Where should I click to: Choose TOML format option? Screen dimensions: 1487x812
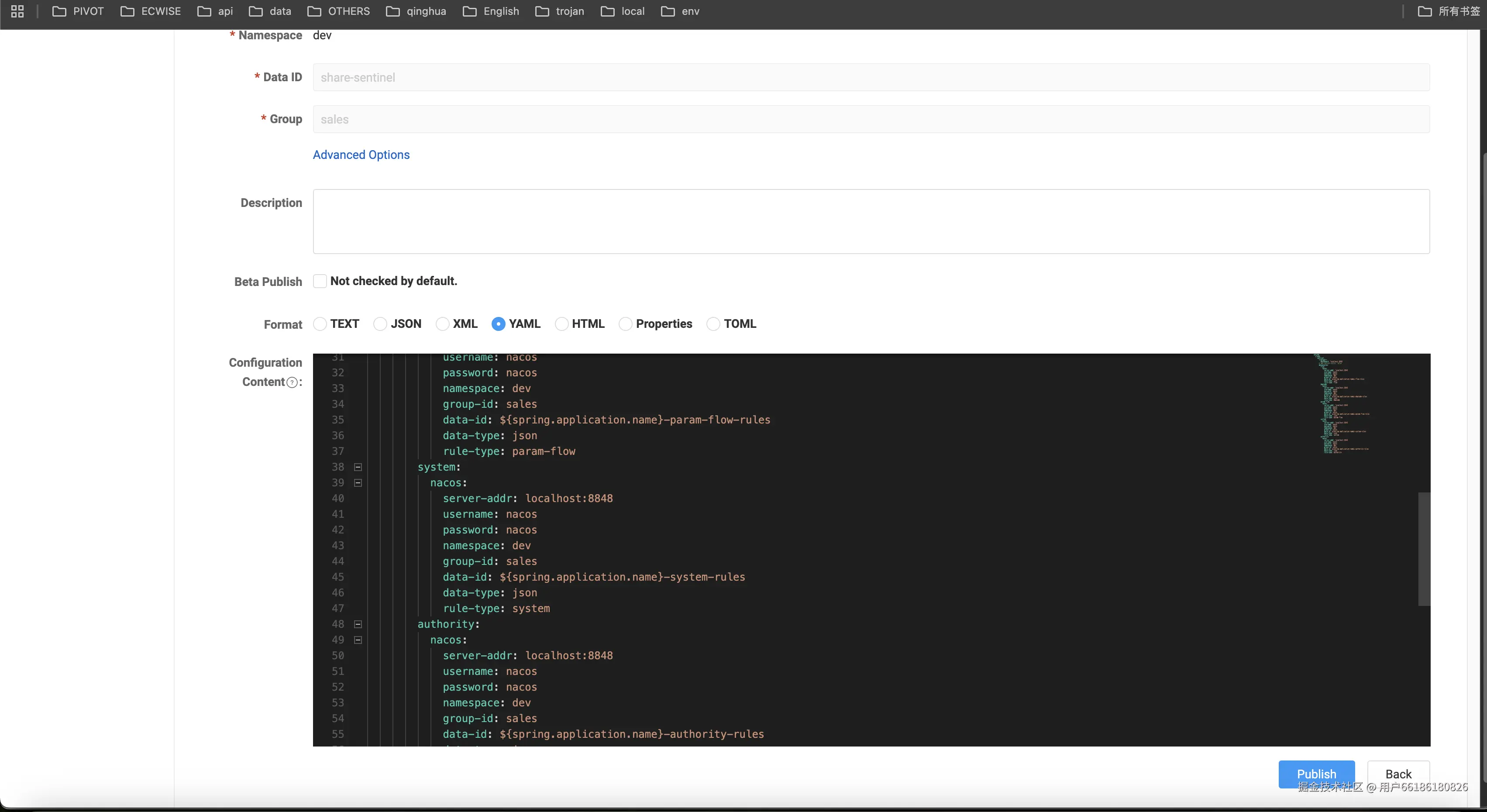click(x=713, y=324)
